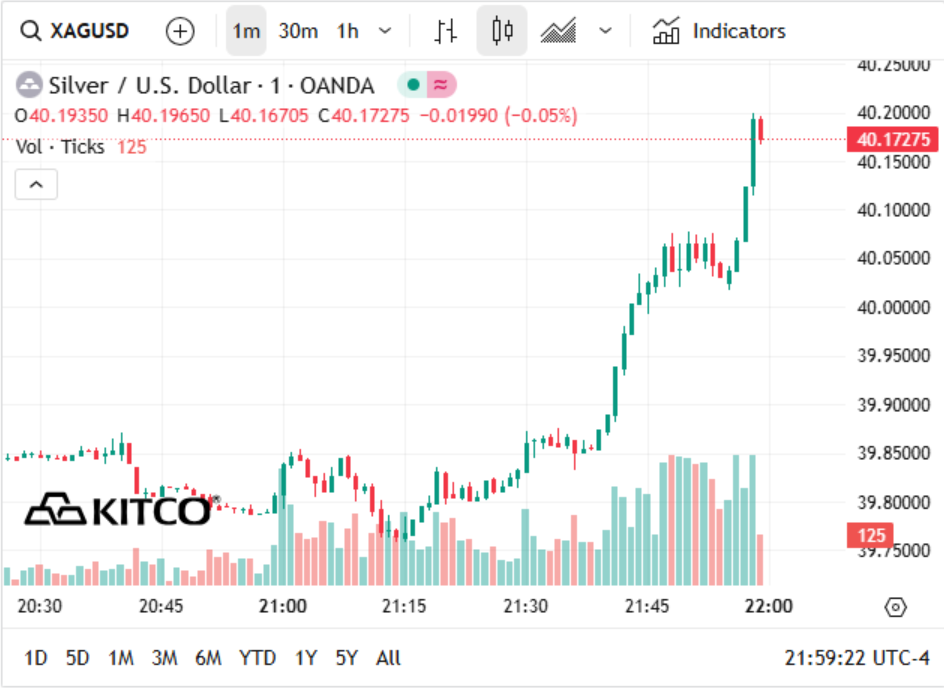Collapse the indicator legend with the caret
Viewport: 944px width, 688px height.
coord(36,184)
